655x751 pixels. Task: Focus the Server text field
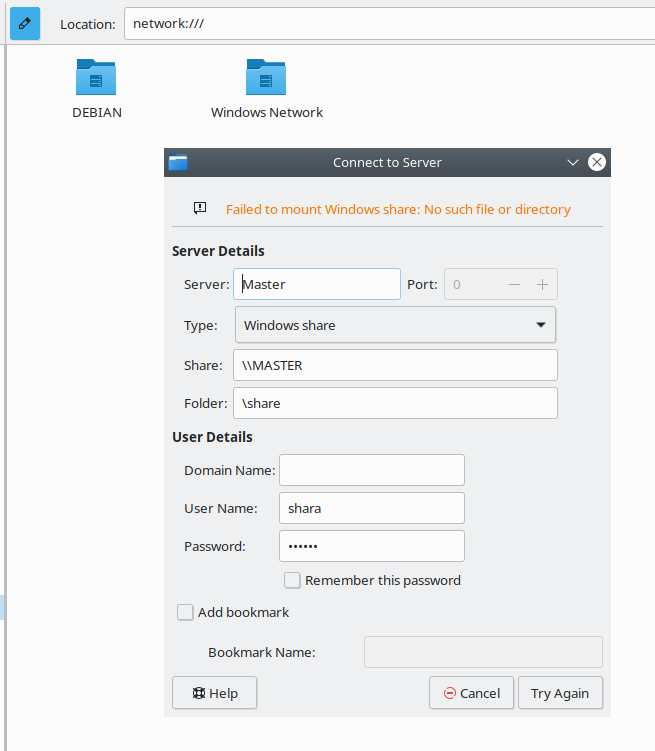318,284
